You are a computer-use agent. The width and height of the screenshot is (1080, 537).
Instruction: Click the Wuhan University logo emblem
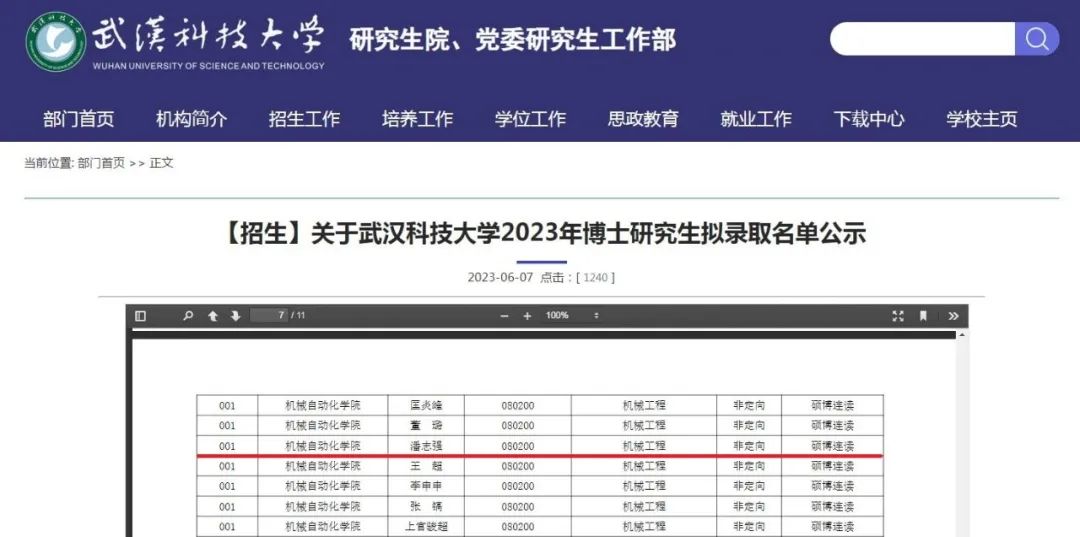[x=56, y=41]
